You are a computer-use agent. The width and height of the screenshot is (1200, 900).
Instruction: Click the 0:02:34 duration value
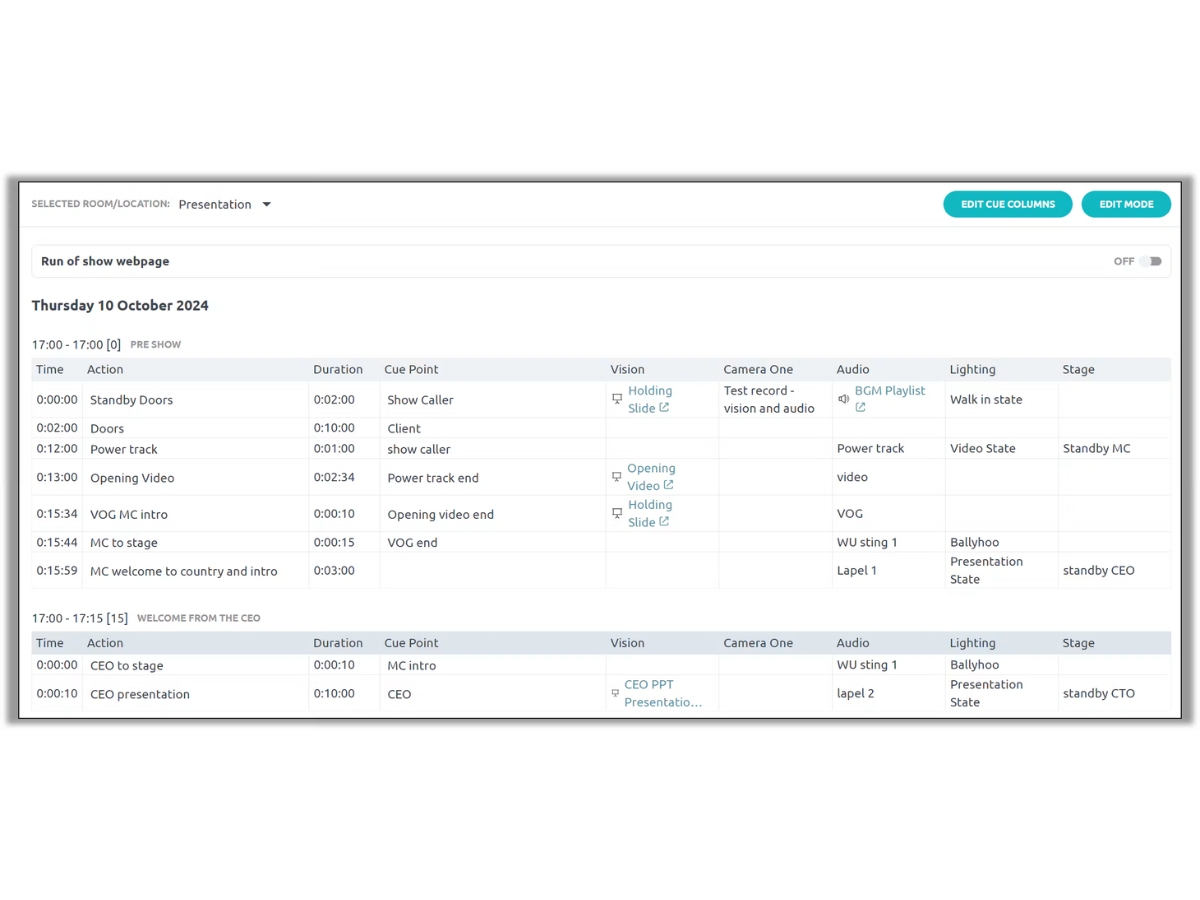click(334, 478)
